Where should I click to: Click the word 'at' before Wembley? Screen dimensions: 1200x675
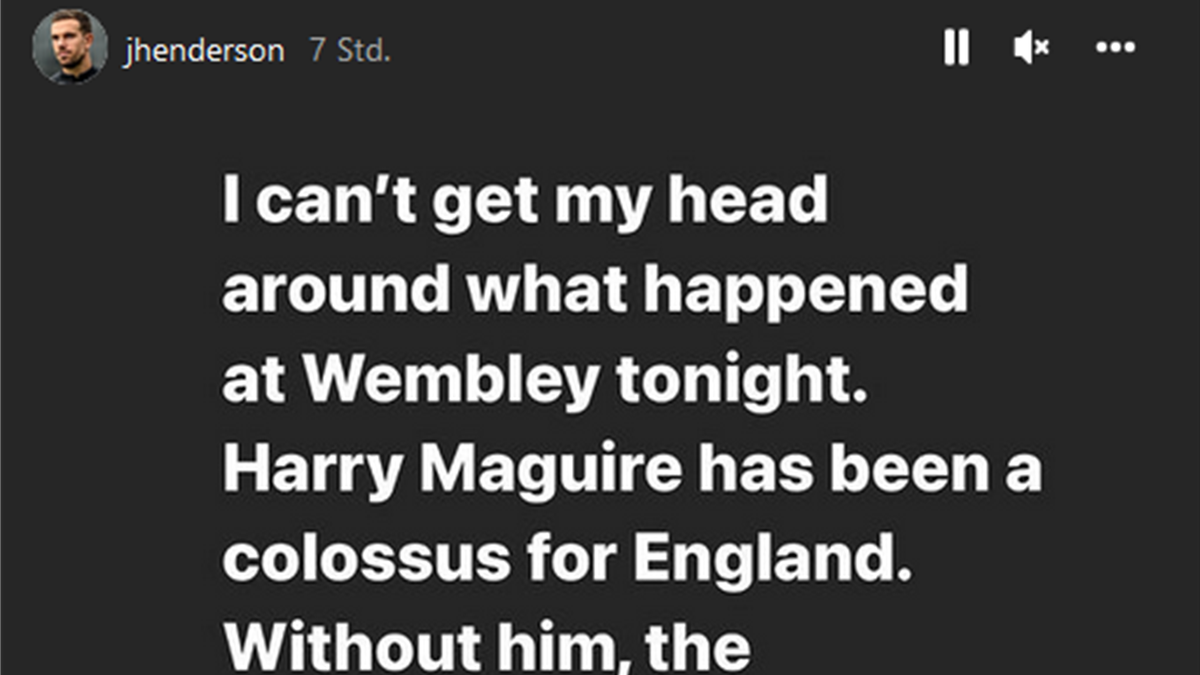(255, 379)
